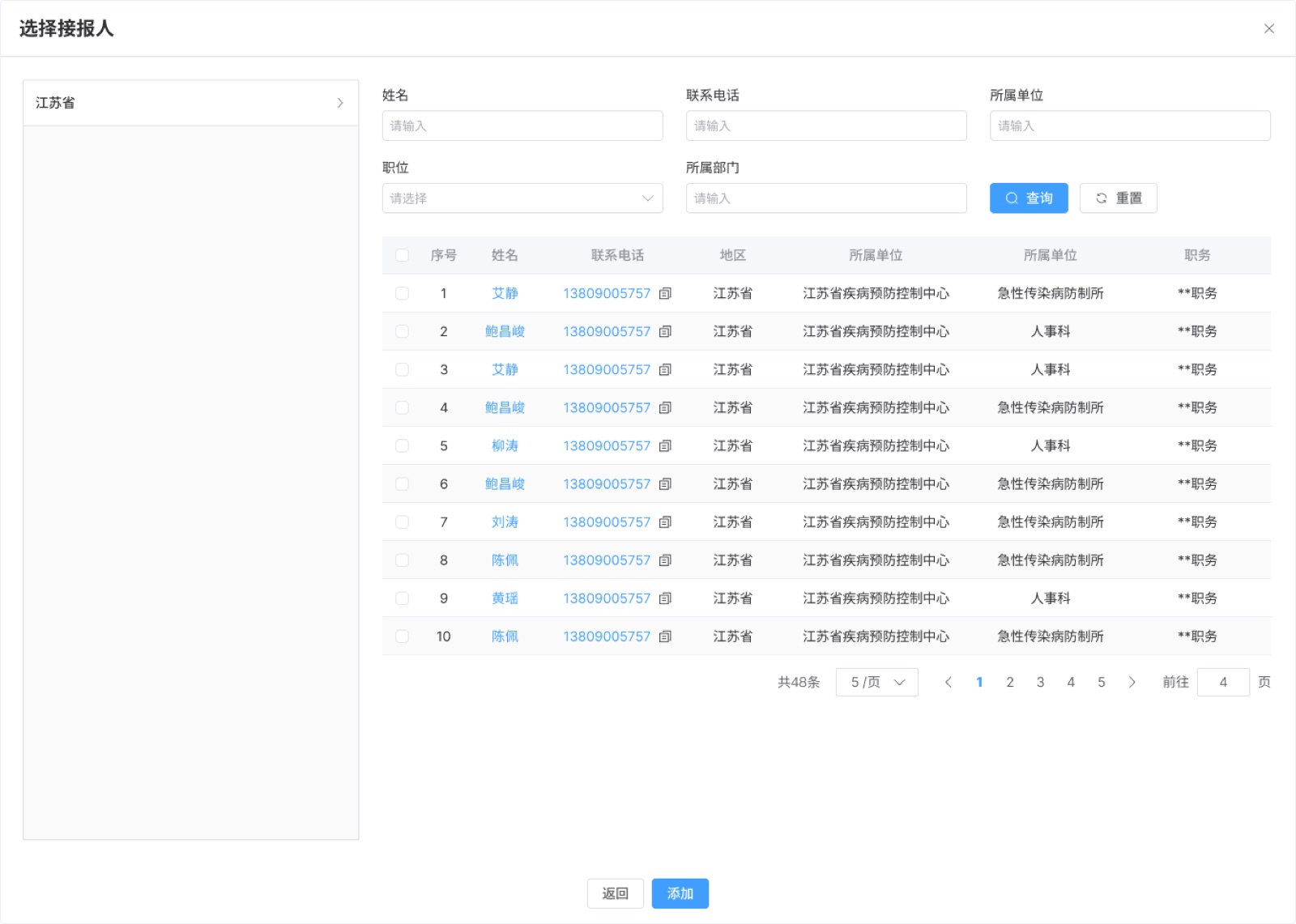The image size is (1296, 924).
Task: Open 黄瑶 name link
Action: (x=505, y=598)
